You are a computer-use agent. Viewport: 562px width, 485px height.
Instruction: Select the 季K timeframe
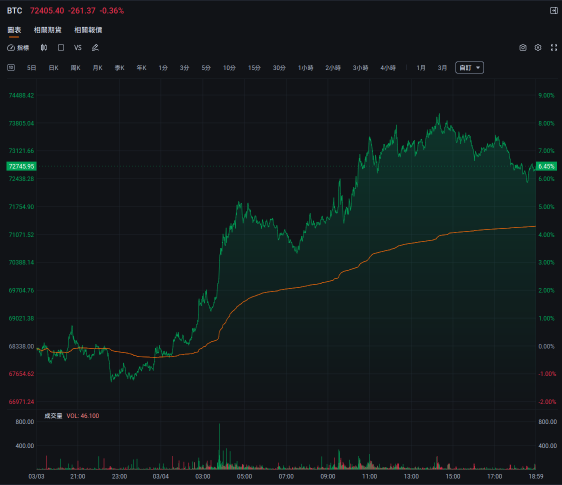point(119,68)
